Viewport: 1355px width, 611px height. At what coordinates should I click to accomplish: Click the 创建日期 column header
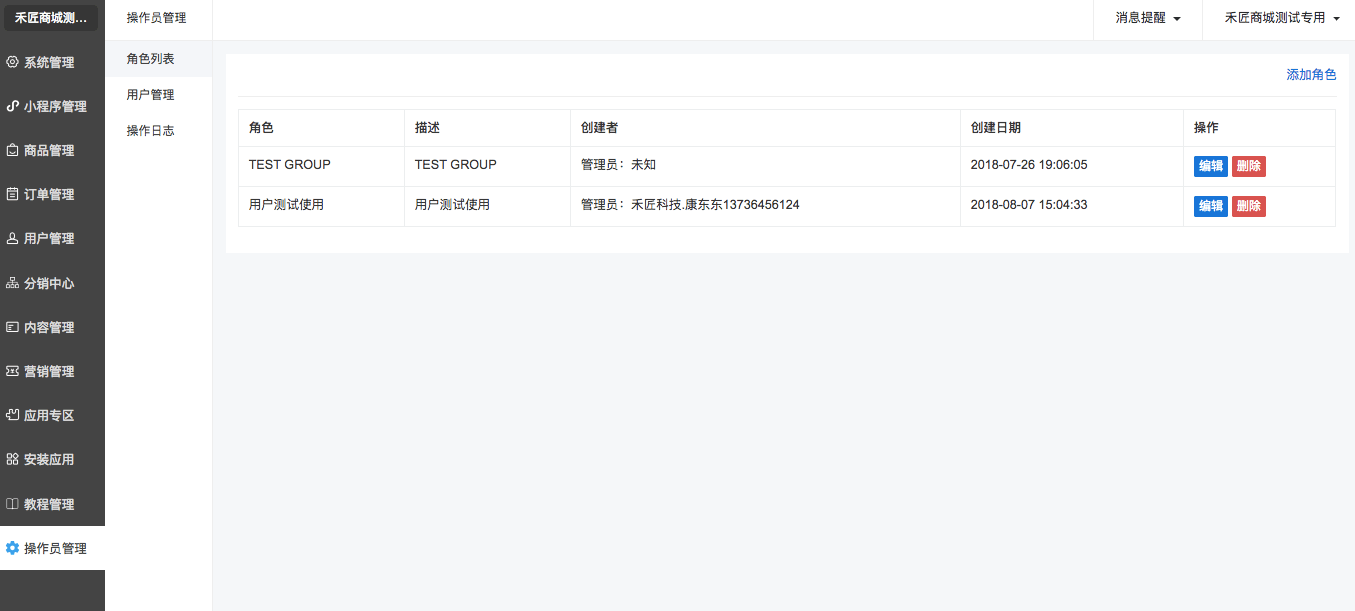[x=996, y=128]
